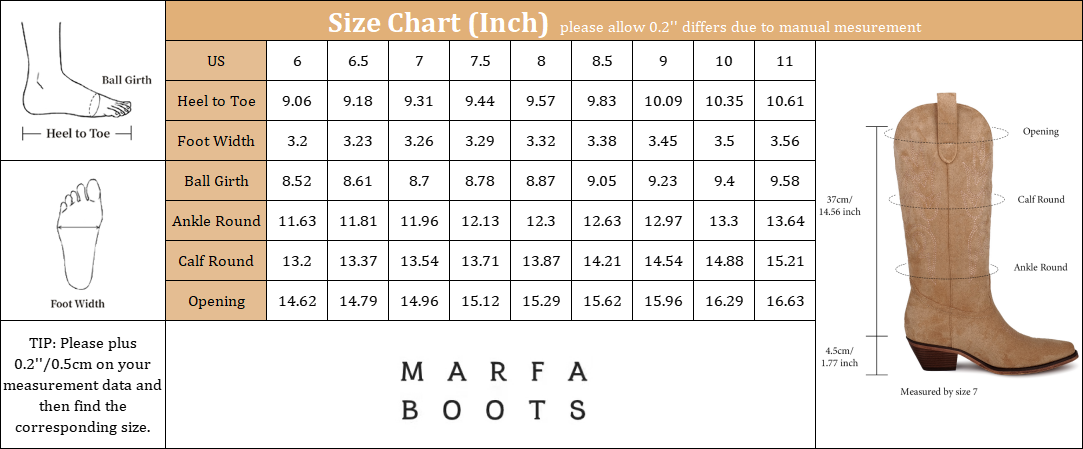Click the TIP measurement note text
This screenshot has height=449, width=1083.
click(x=83, y=385)
